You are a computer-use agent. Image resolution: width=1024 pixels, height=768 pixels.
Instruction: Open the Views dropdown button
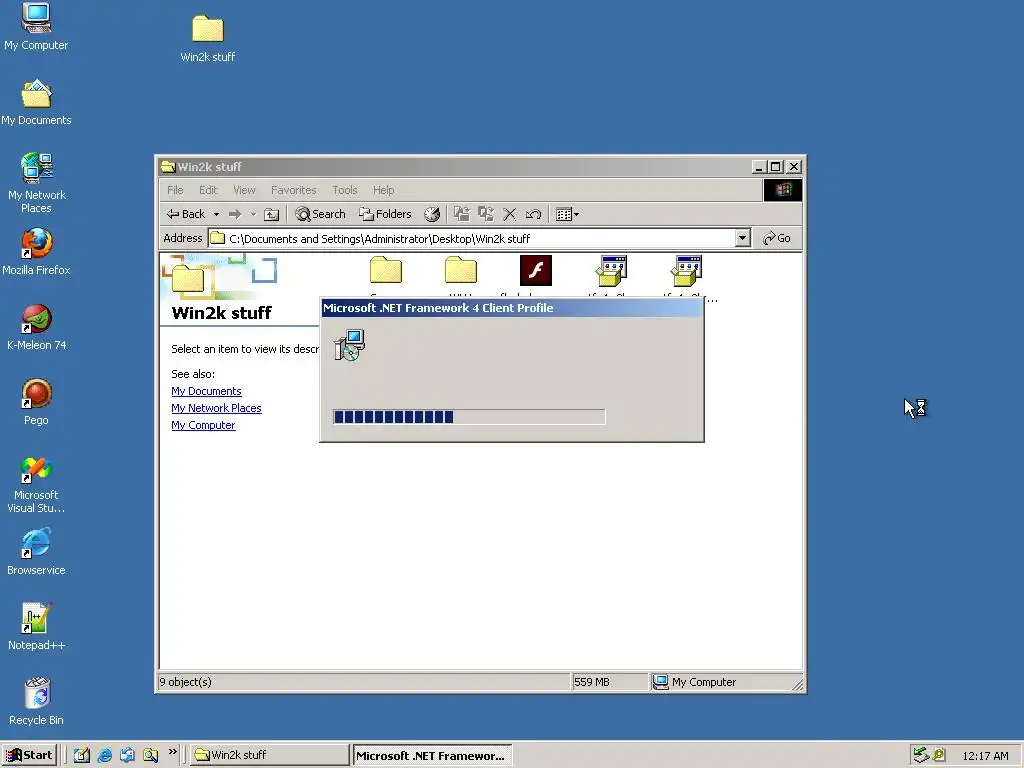click(x=567, y=214)
